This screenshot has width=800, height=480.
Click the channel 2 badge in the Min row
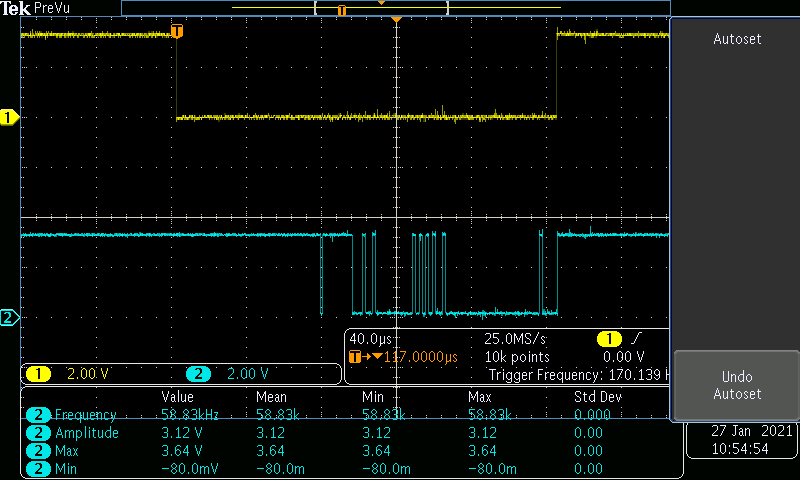coord(38,469)
